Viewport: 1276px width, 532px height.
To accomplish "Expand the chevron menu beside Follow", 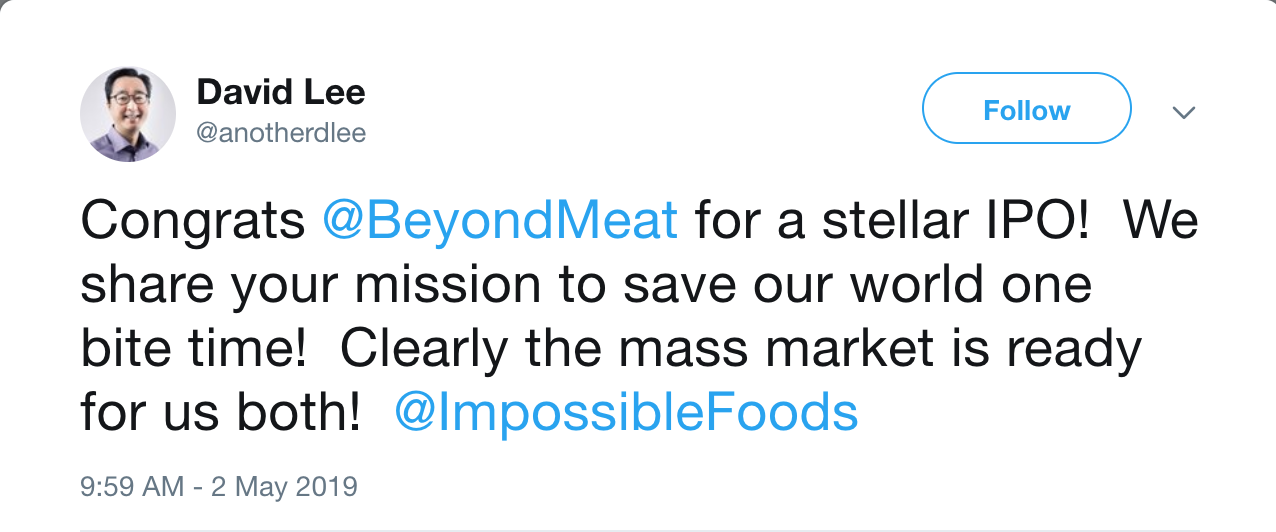I will point(1183,112).
